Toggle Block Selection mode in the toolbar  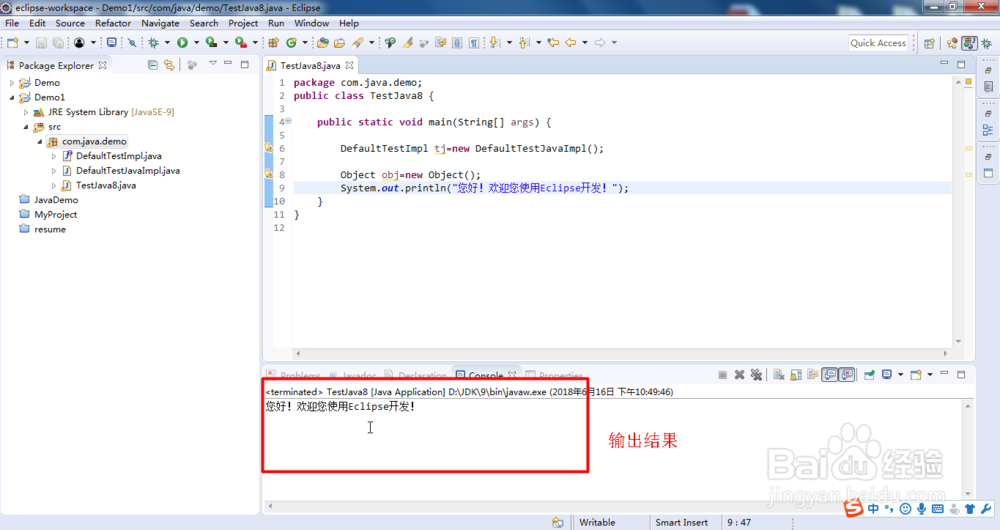(x=457, y=43)
